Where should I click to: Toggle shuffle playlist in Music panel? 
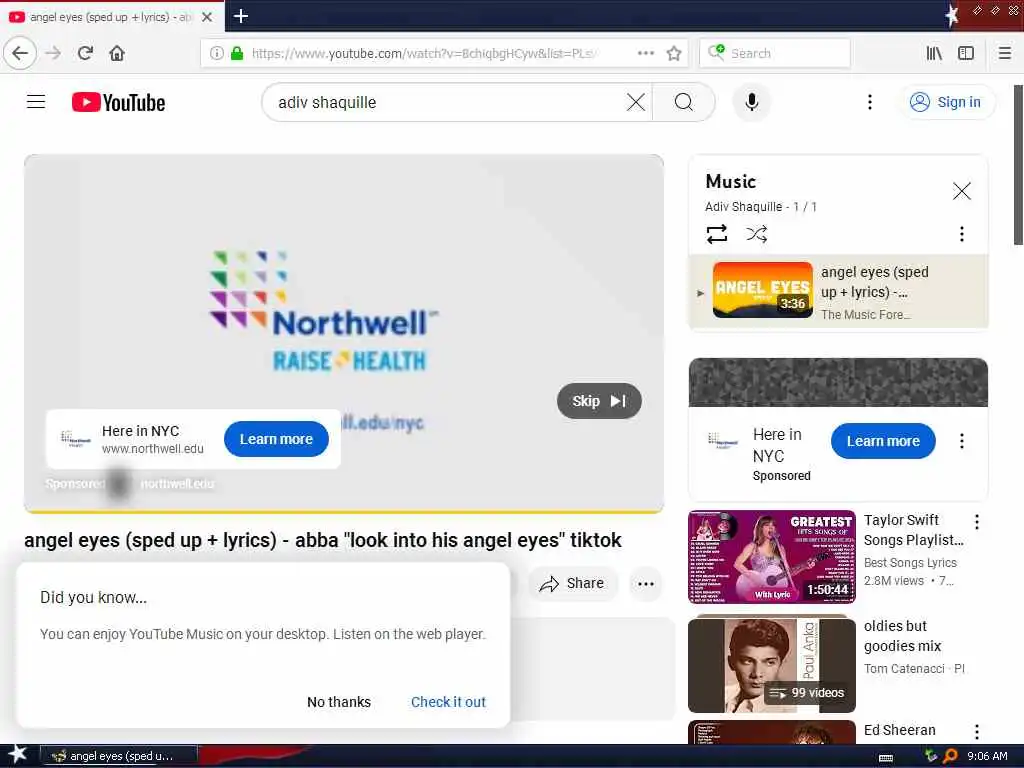757,234
